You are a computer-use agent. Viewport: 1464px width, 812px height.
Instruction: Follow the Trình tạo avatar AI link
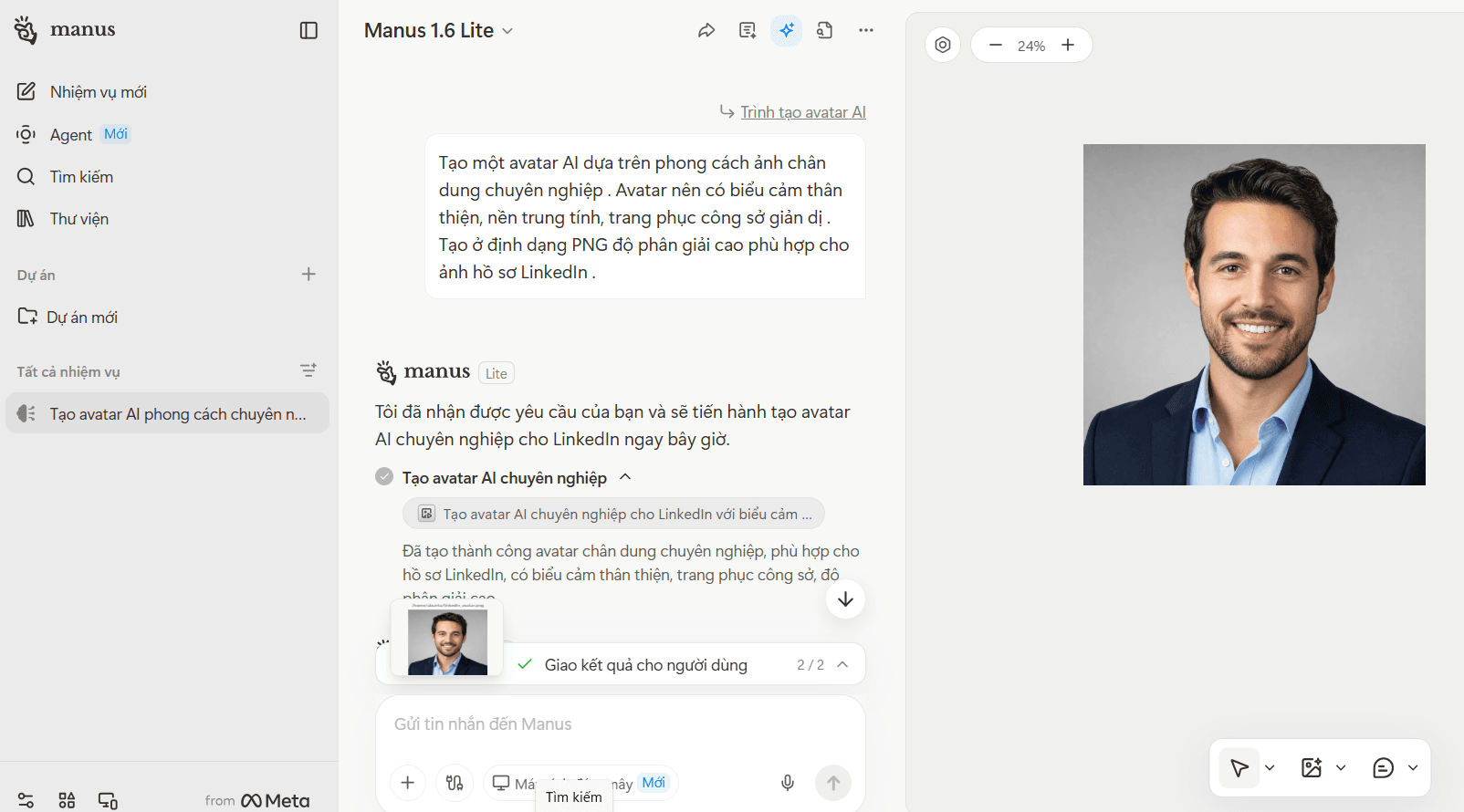(803, 112)
